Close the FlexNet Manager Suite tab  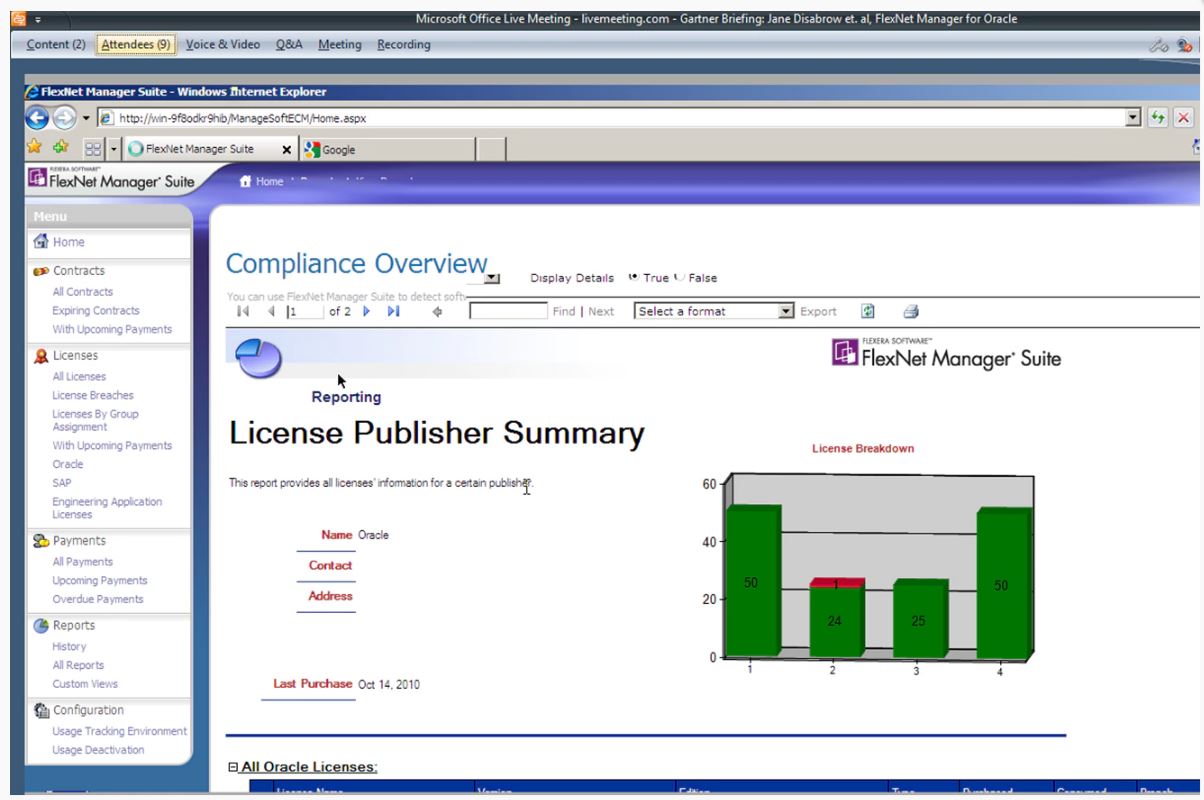(287, 150)
